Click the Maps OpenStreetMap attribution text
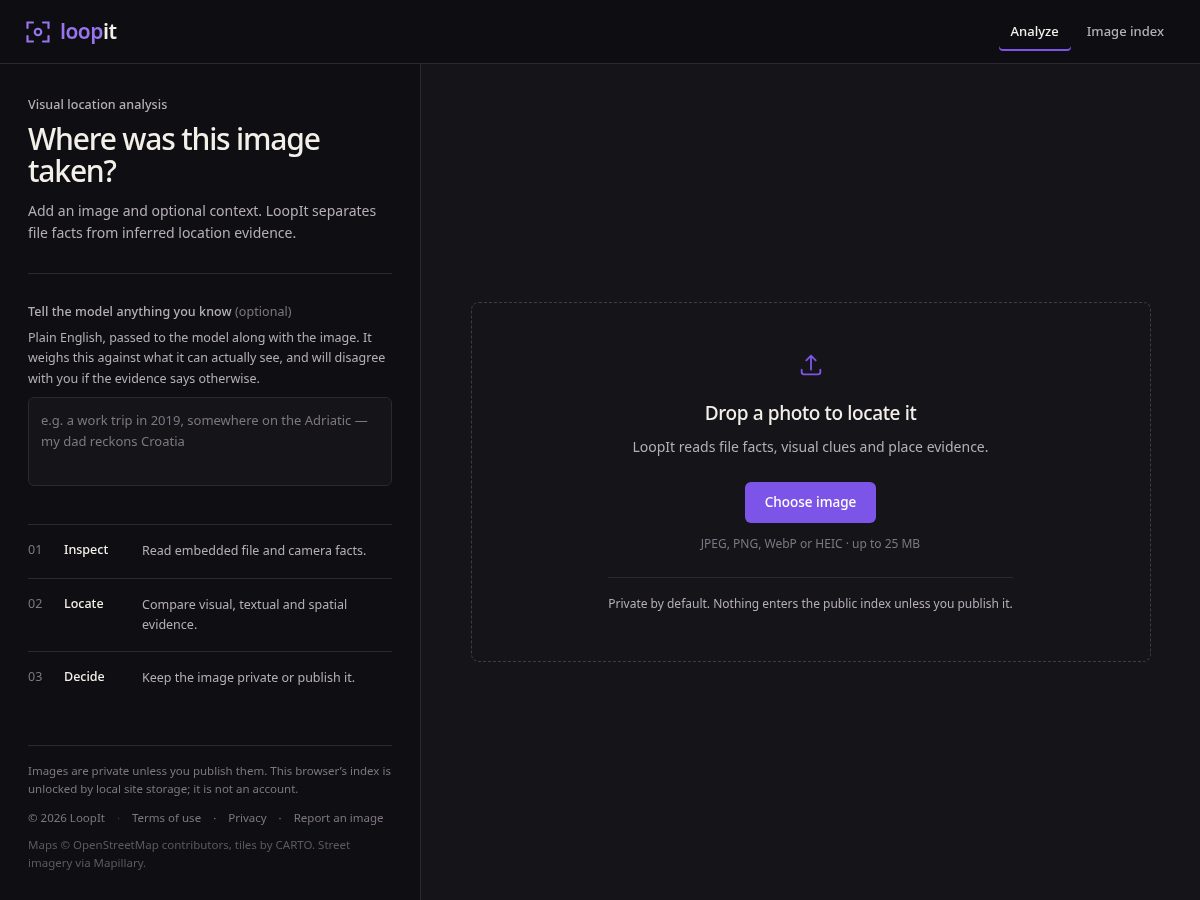Screen dimensions: 1200x900 (189, 854)
